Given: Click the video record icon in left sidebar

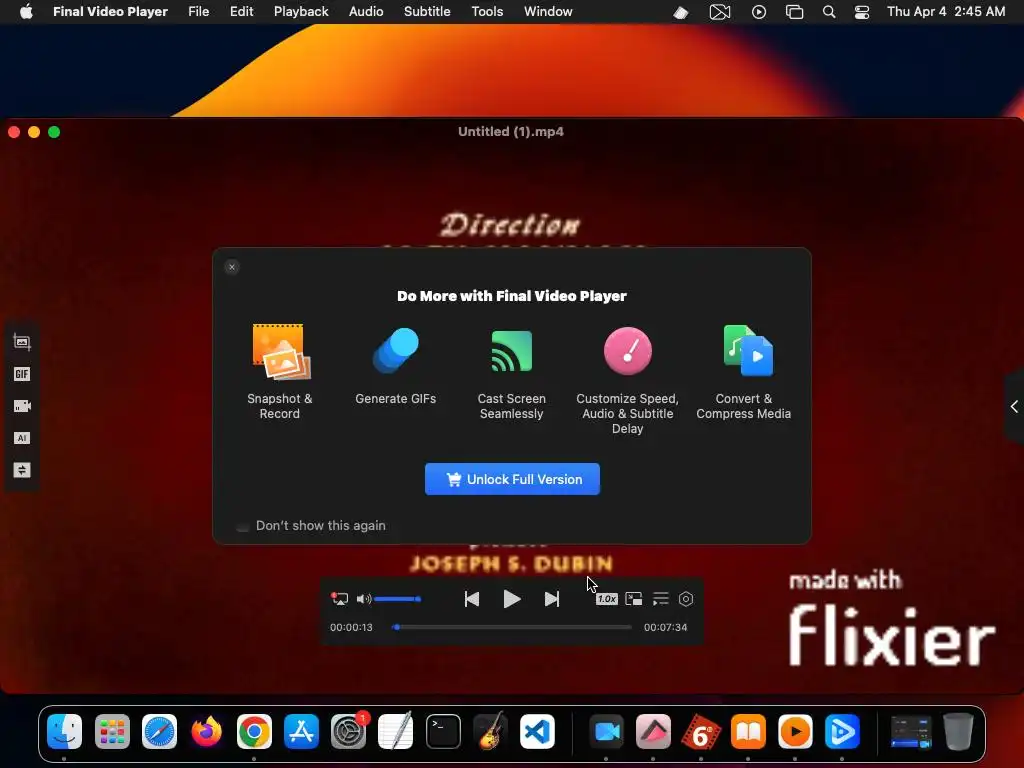Looking at the screenshot, I should (x=22, y=406).
